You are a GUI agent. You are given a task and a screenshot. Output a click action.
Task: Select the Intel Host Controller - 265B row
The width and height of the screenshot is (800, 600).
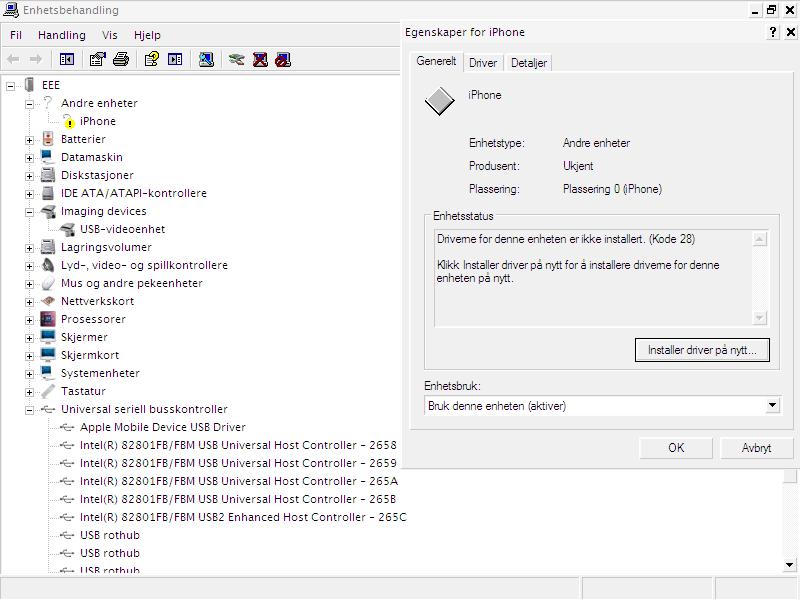tap(238, 499)
